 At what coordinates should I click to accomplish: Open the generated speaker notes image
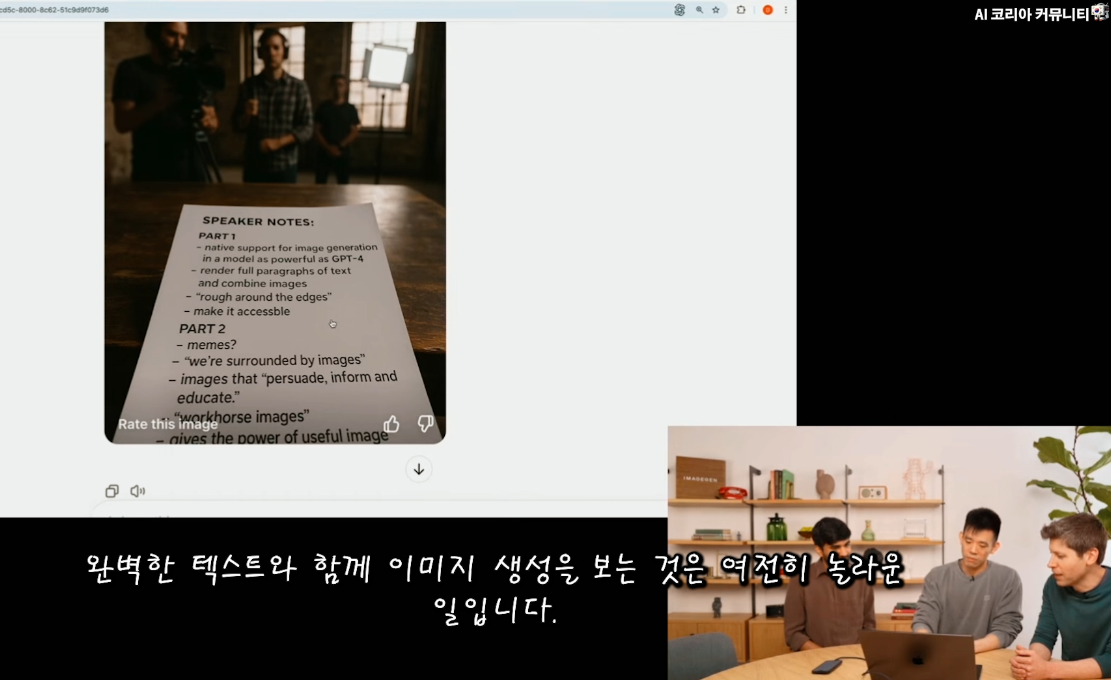(x=275, y=232)
